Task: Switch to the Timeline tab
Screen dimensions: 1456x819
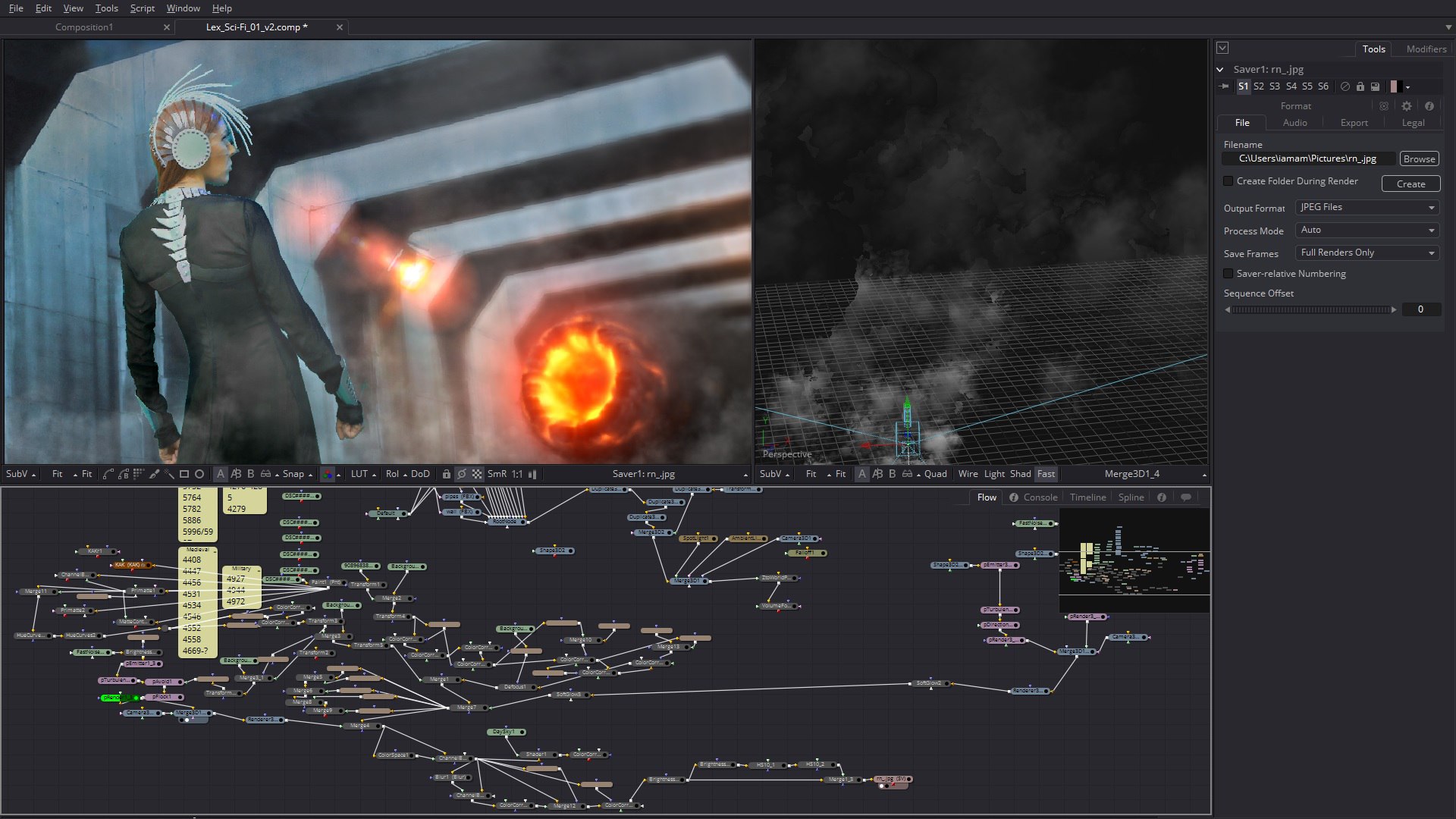Action: pos(1087,497)
